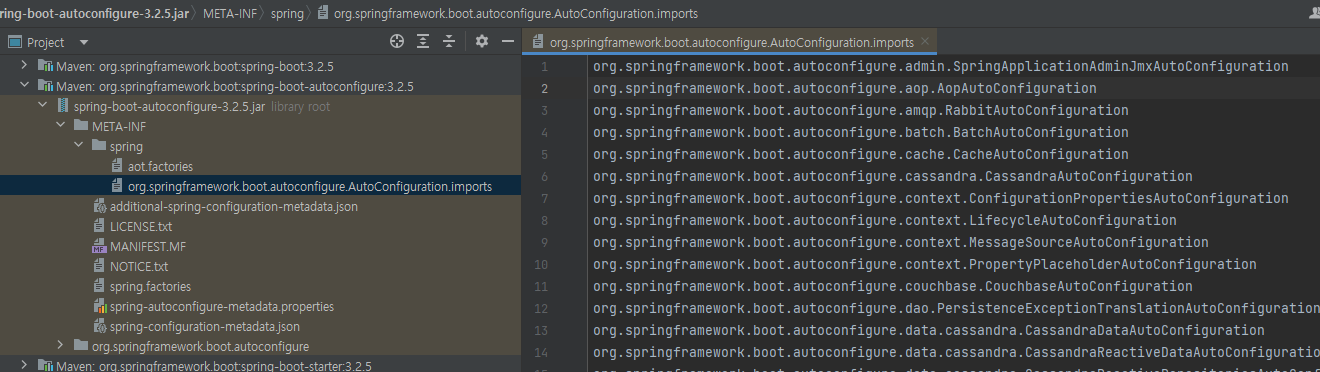1320x372 pixels.
Task: Expand Maven spring-boot-starter:3.2.5 node
Action: tap(24, 366)
